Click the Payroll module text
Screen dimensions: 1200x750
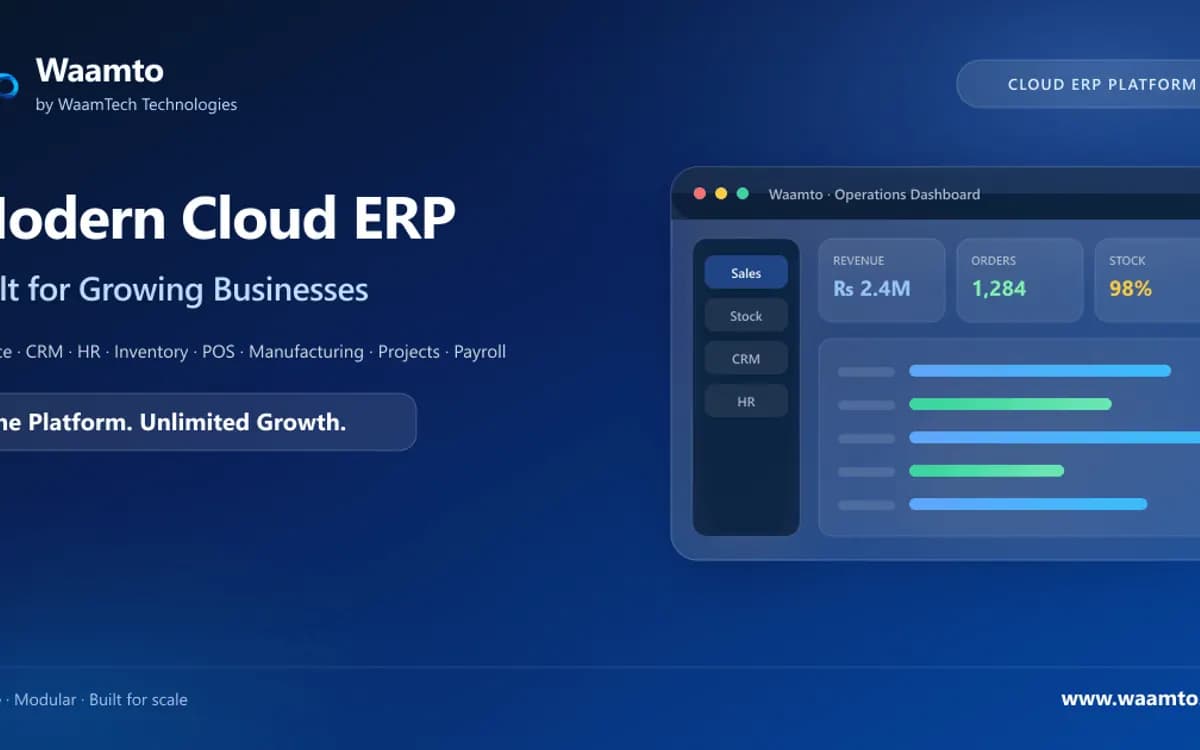coord(480,352)
